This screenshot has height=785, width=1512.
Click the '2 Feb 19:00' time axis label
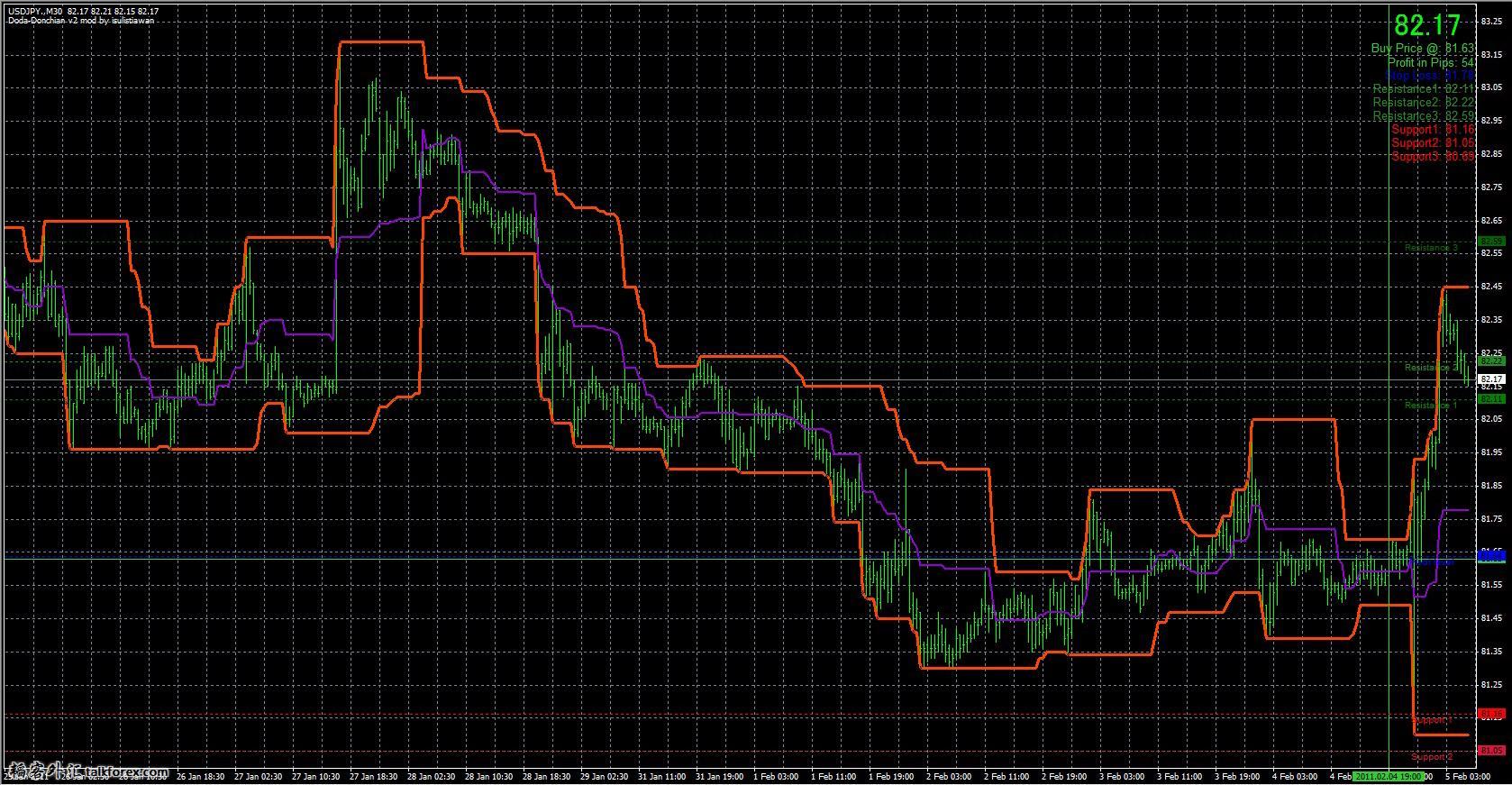pyautogui.click(x=1065, y=776)
